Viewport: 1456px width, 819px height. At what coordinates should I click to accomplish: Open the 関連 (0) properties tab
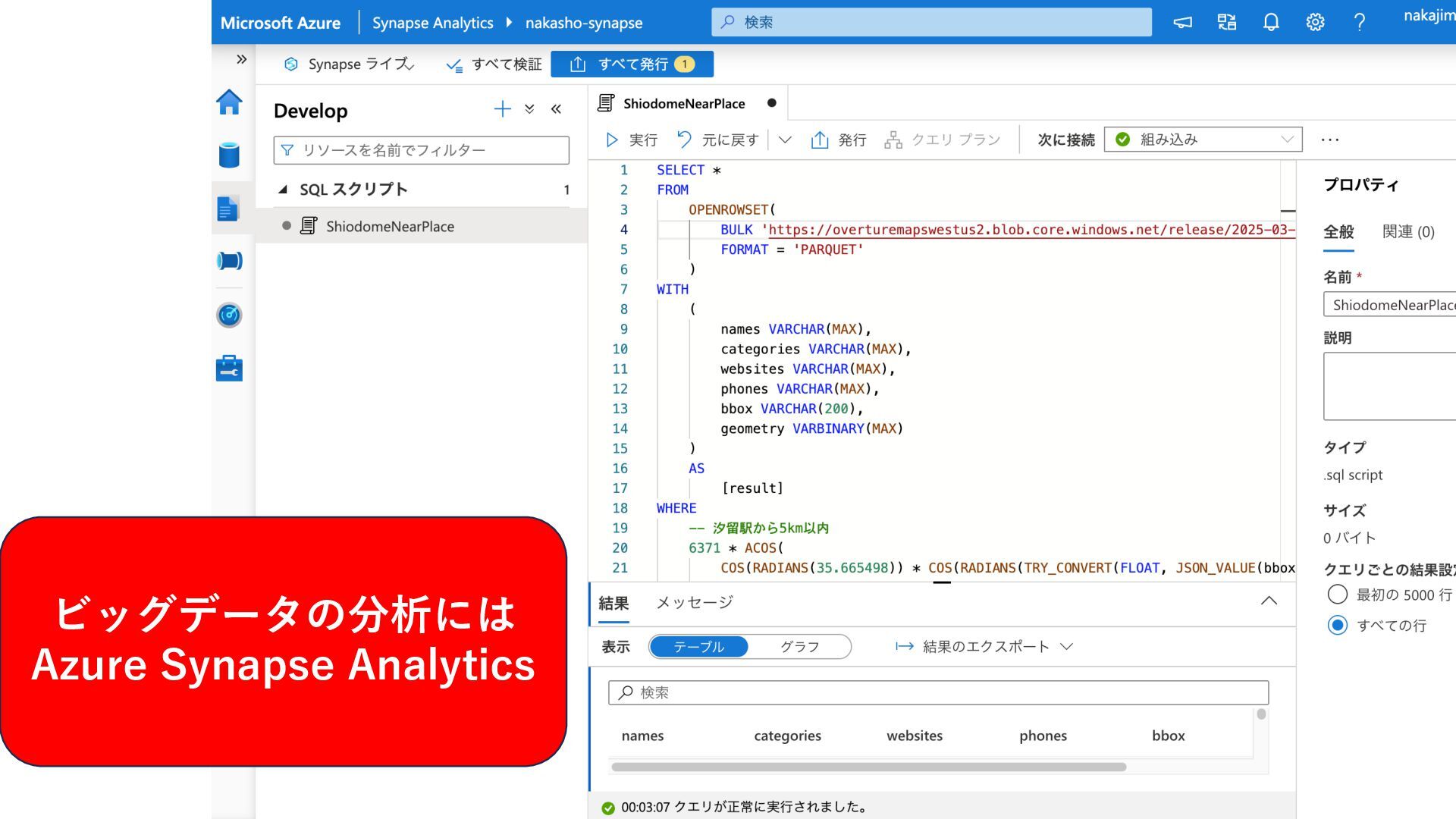click(1407, 232)
